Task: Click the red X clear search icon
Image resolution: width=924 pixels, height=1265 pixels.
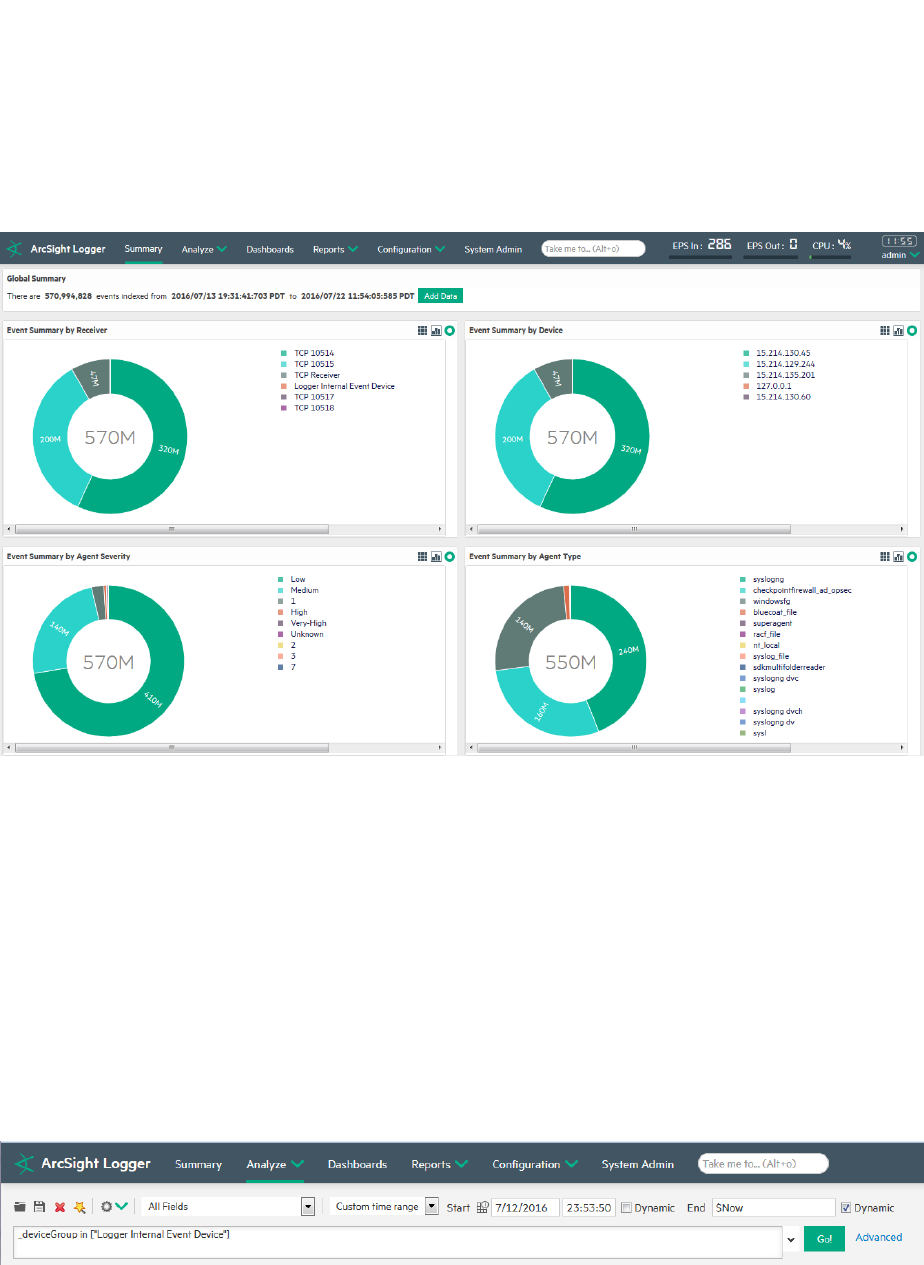Action: click(x=59, y=1207)
